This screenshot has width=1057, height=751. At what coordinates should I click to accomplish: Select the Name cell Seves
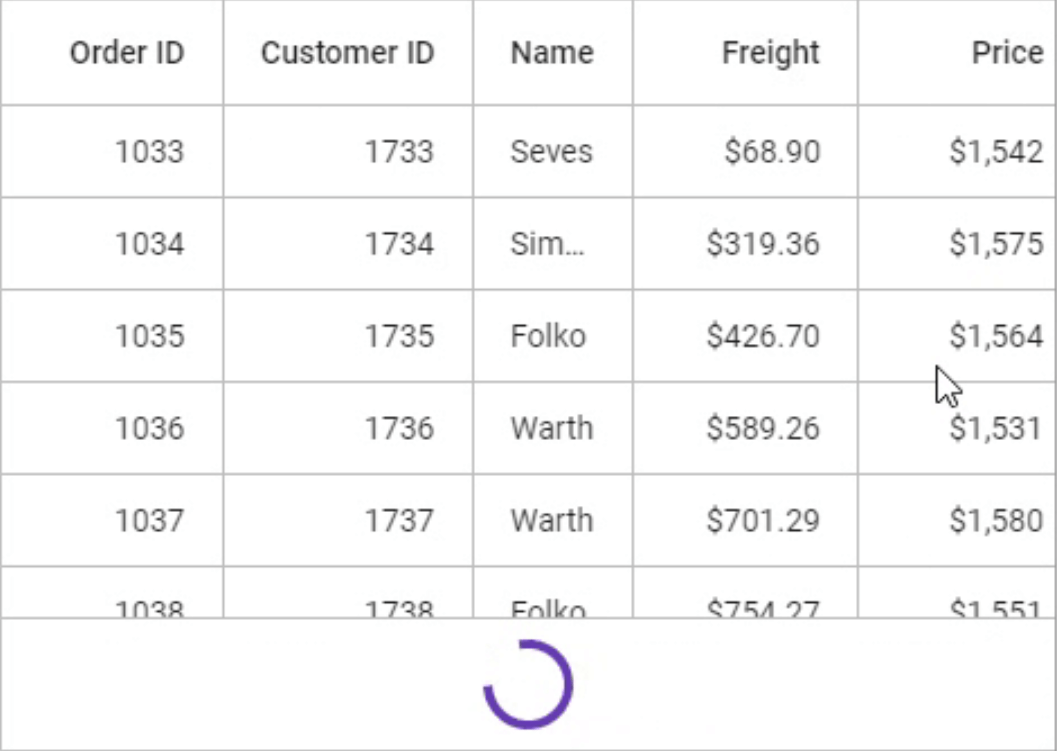coord(551,152)
